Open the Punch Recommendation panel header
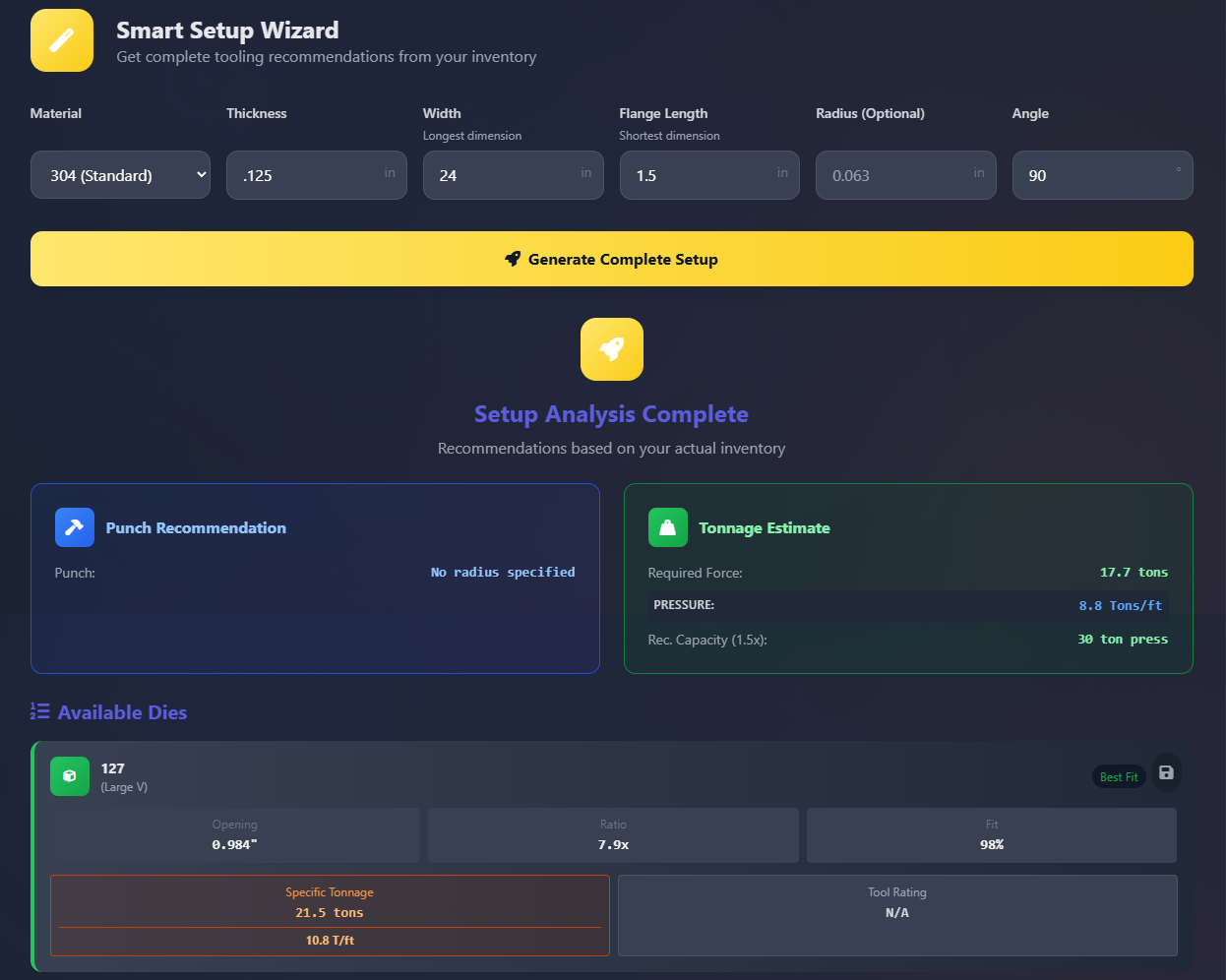 click(x=196, y=527)
